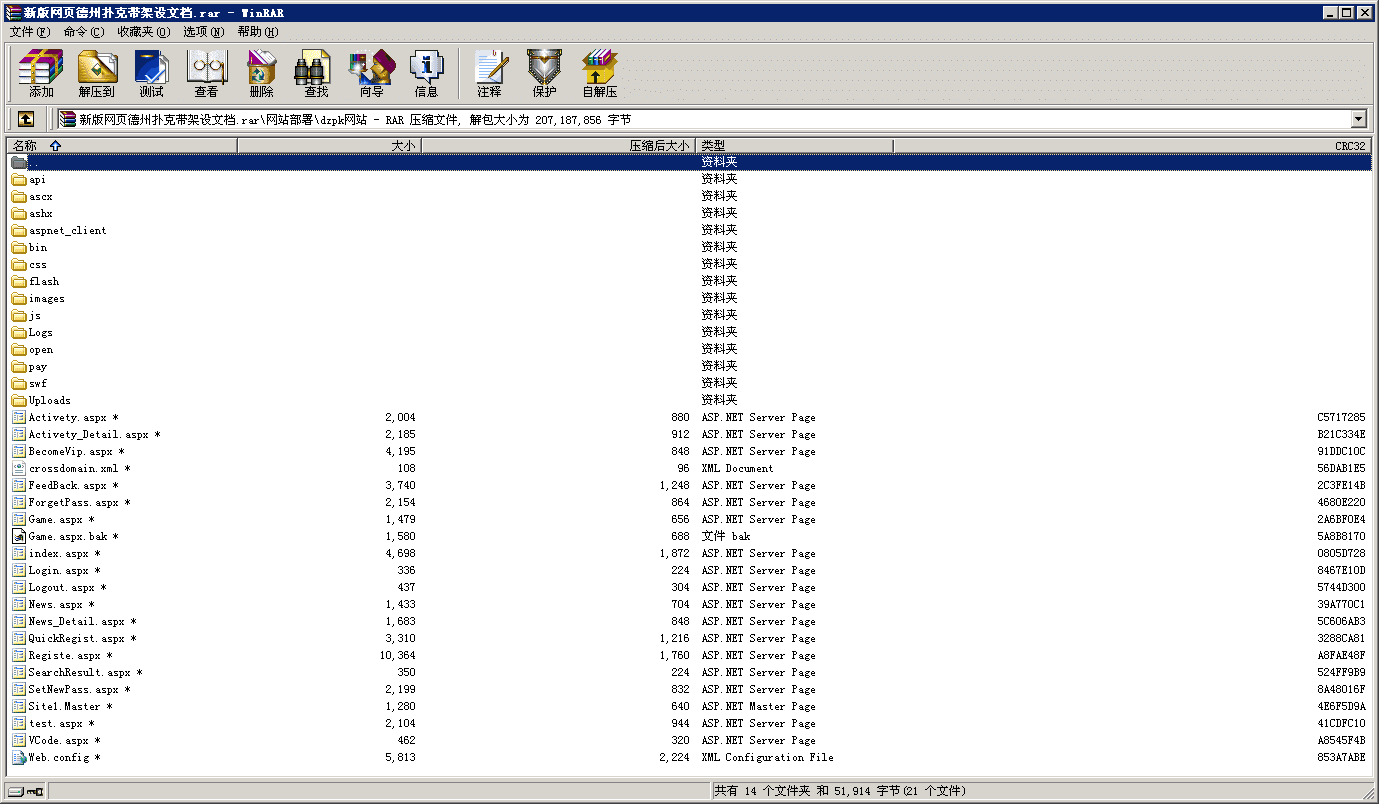Click the 删除 (Delete) toolbar icon
The width and height of the screenshot is (1379, 804).
(261, 74)
